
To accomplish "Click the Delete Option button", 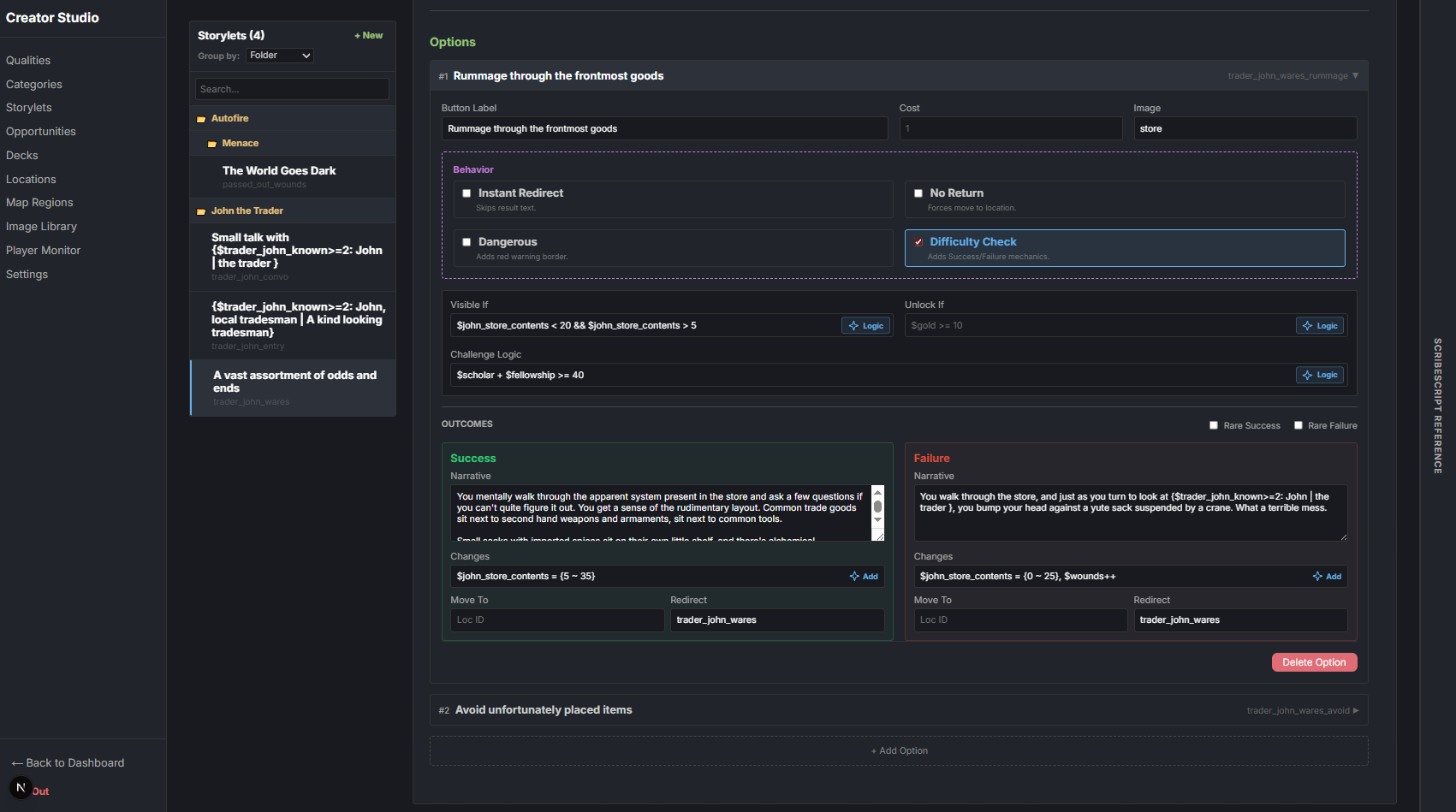I will point(1314,662).
